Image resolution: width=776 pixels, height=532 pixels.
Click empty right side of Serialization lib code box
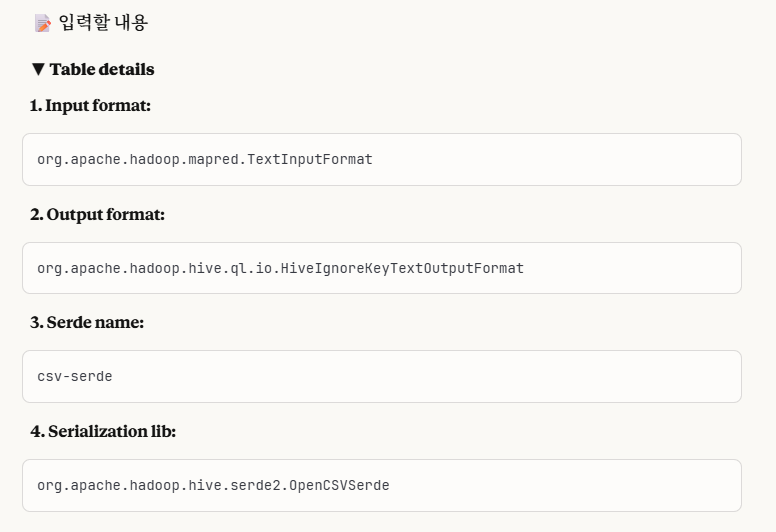pyautogui.click(x=600, y=485)
